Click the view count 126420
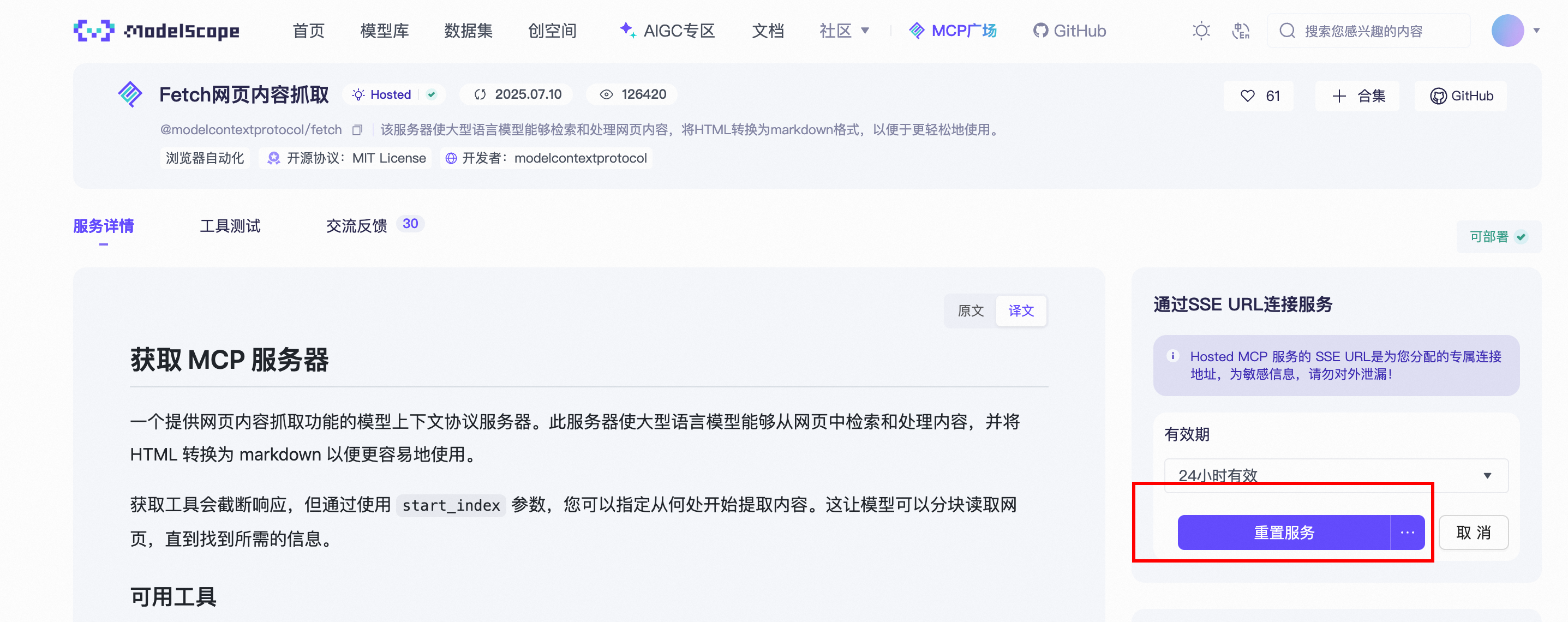This screenshot has height=622, width=1568. (644, 94)
